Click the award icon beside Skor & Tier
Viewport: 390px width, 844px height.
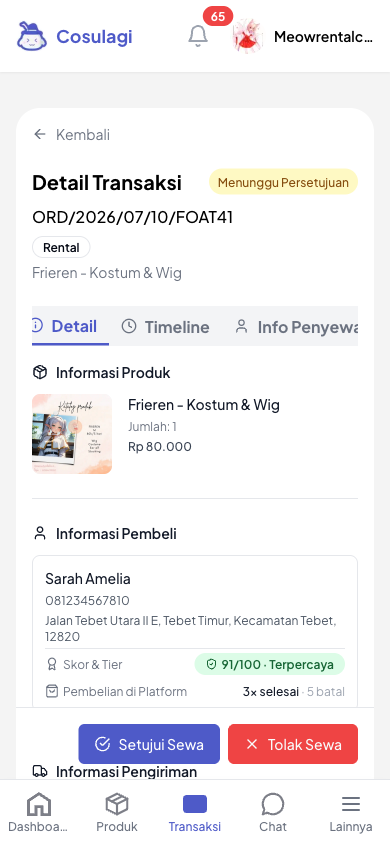(x=52, y=665)
